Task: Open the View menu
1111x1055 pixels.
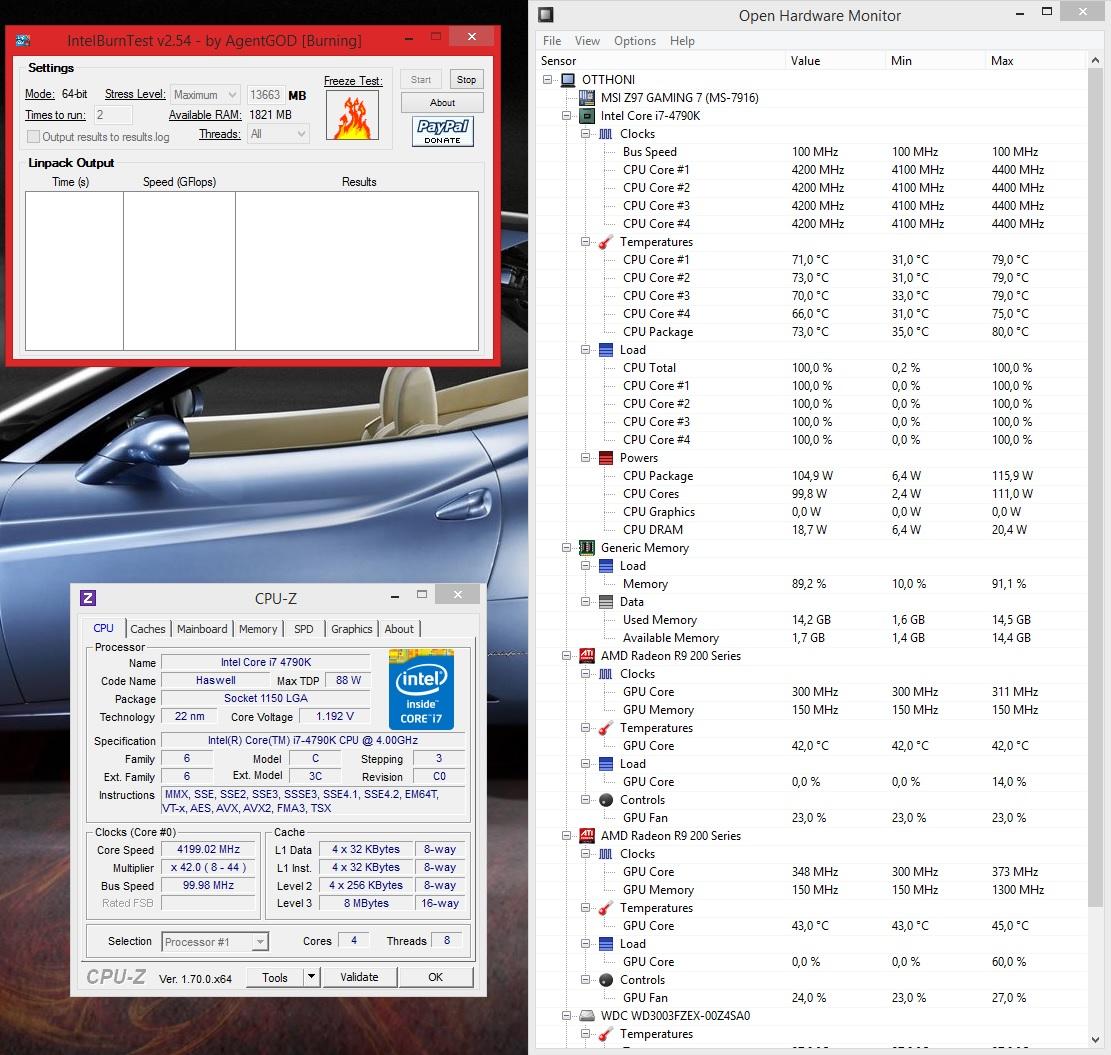Action: [x=587, y=41]
